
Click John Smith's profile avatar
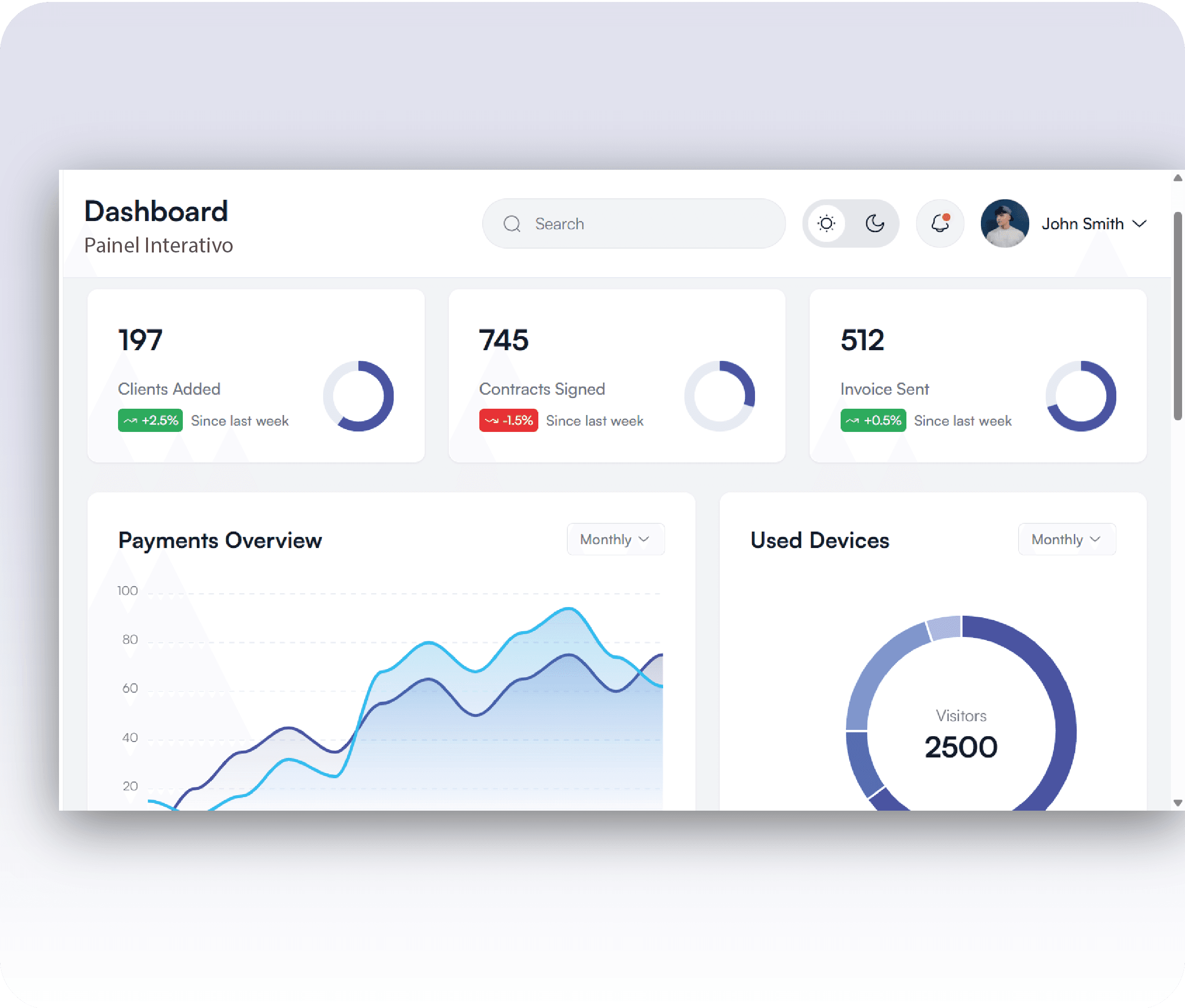coord(1005,223)
